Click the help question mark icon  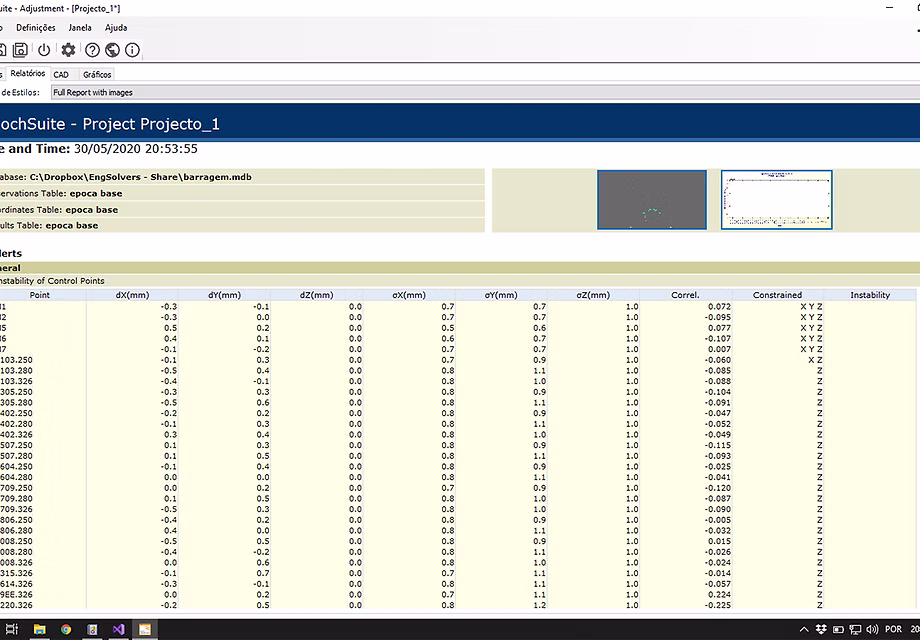(92, 49)
